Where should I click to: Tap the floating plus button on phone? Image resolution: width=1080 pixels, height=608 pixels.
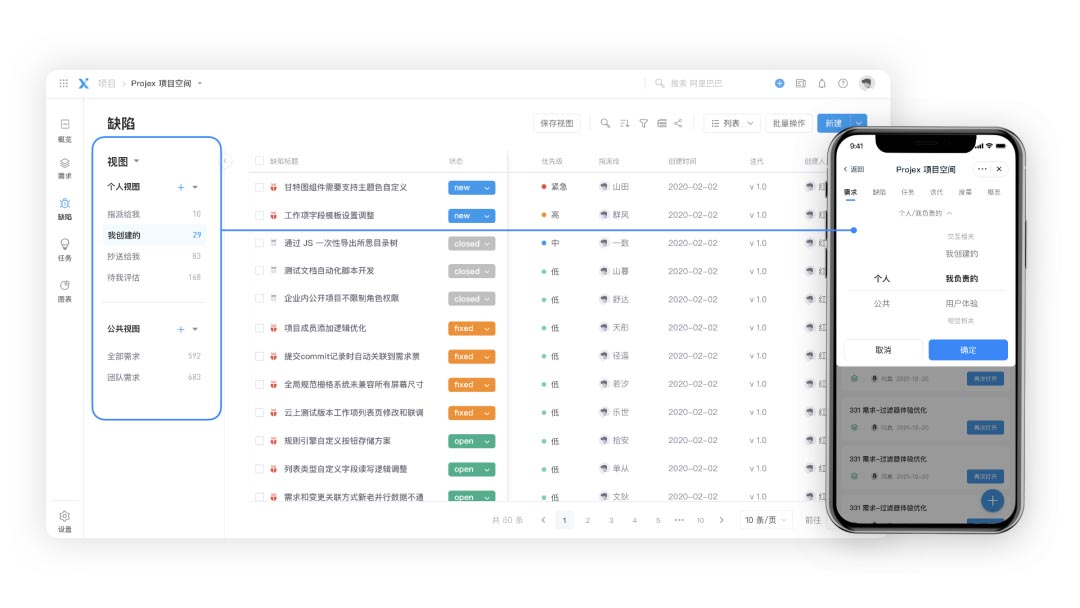[x=992, y=501]
